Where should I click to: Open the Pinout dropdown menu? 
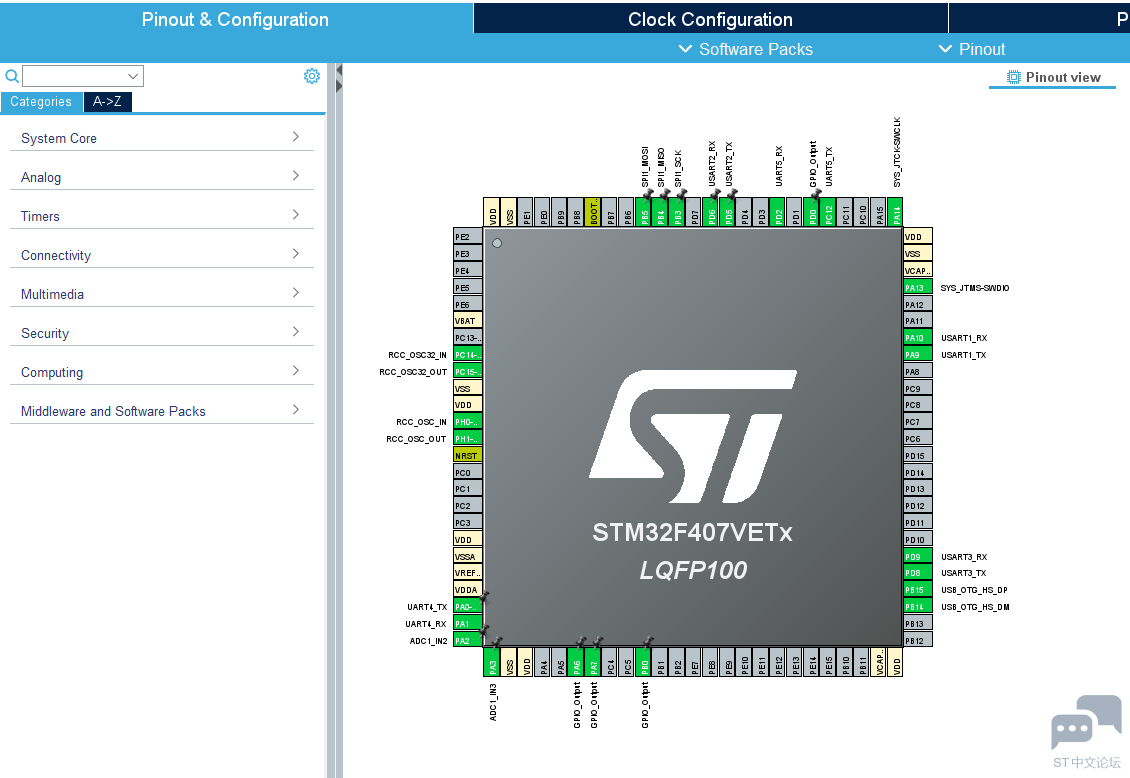tap(971, 49)
